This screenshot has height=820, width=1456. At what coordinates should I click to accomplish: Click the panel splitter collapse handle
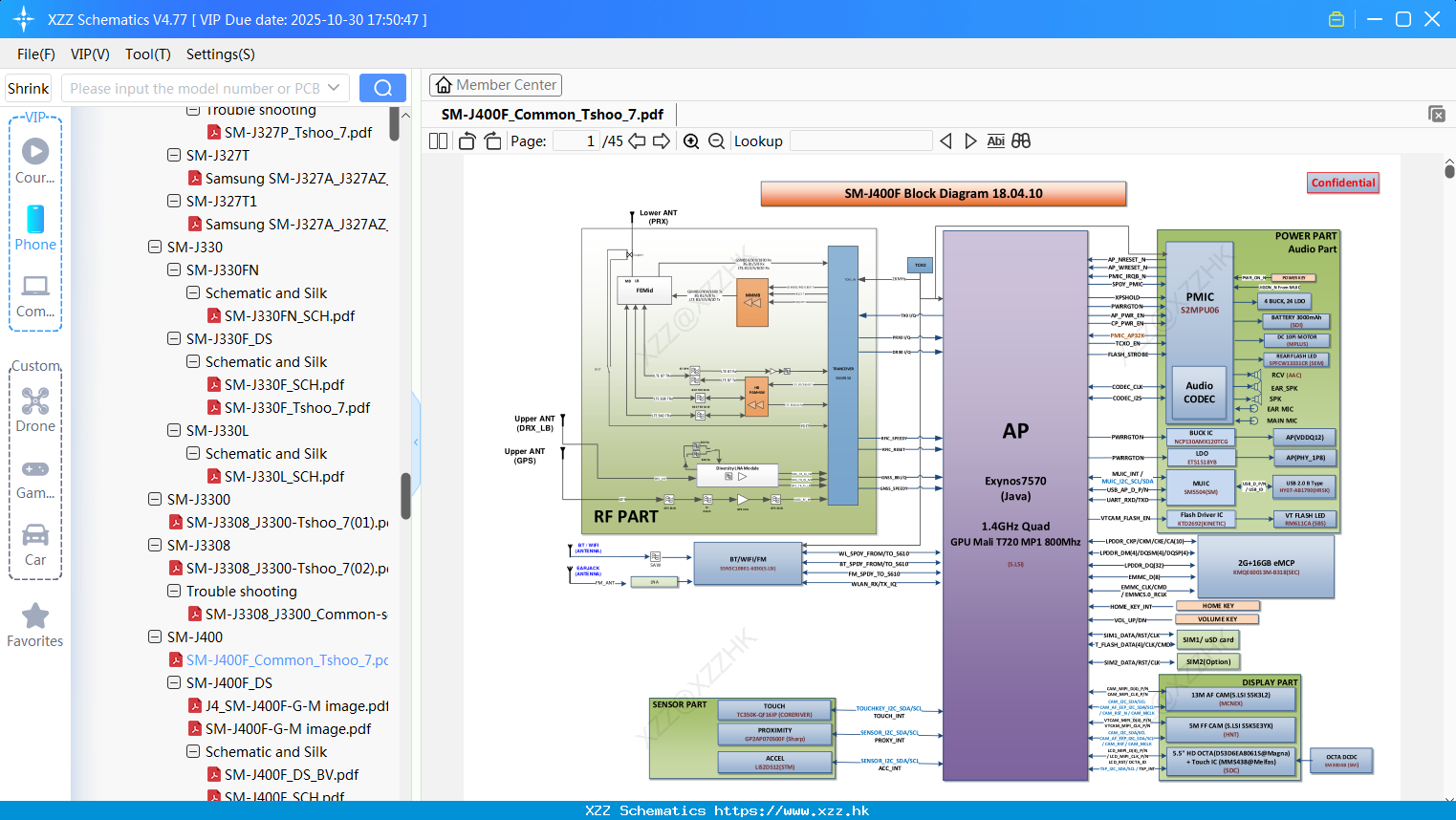[416, 442]
